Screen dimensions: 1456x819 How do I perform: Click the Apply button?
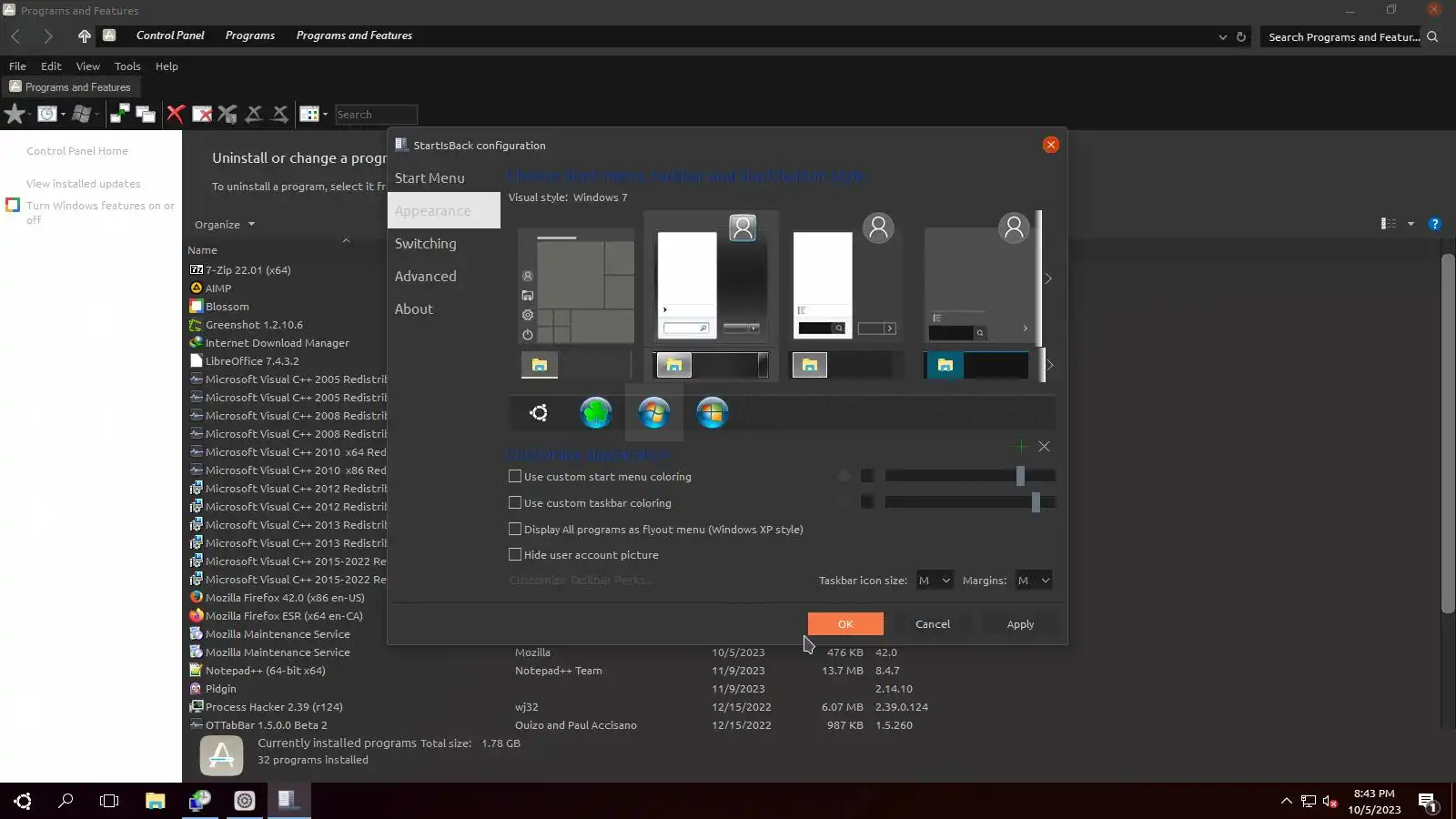pyautogui.click(x=1020, y=624)
